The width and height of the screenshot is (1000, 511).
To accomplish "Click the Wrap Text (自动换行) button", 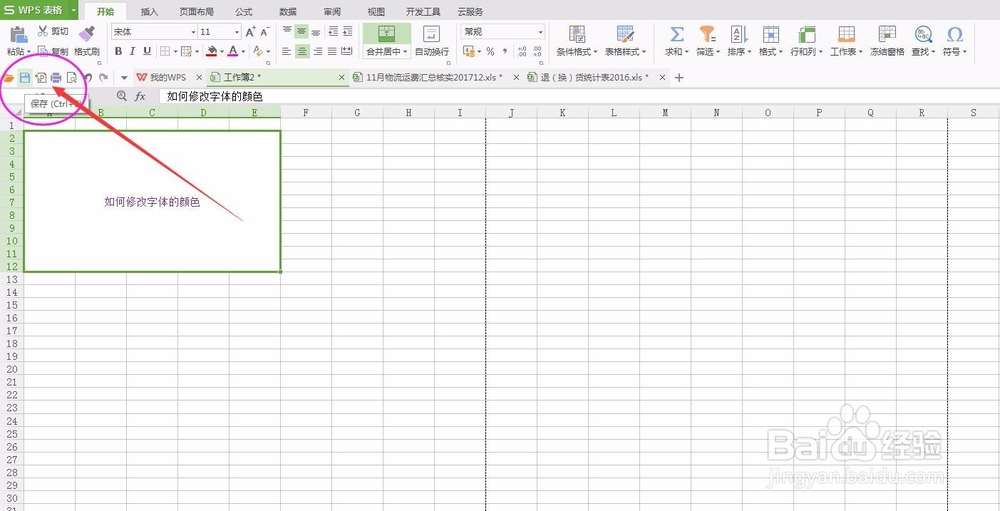I will click(x=432, y=41).
